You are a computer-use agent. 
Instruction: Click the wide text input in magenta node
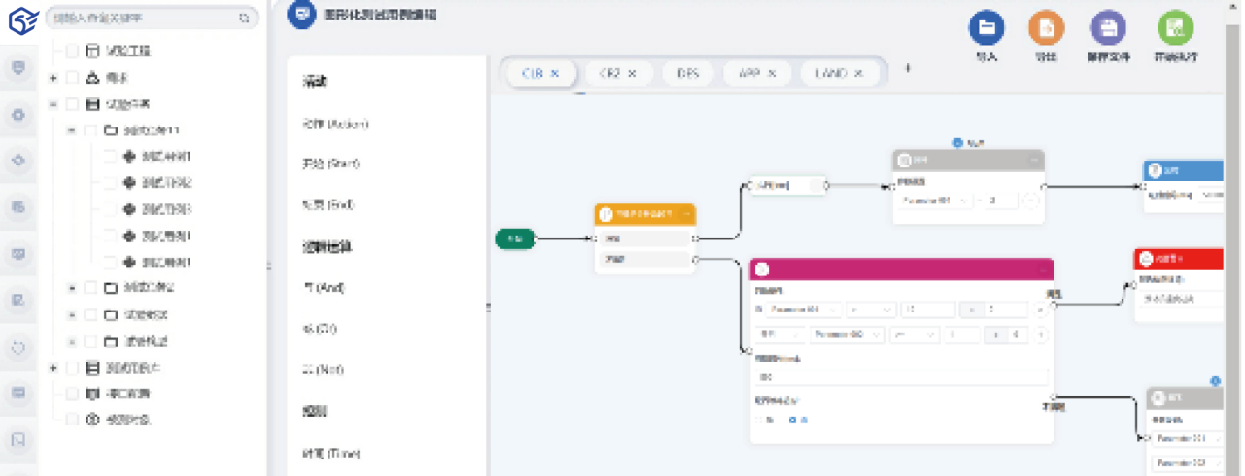click(900, 377)
